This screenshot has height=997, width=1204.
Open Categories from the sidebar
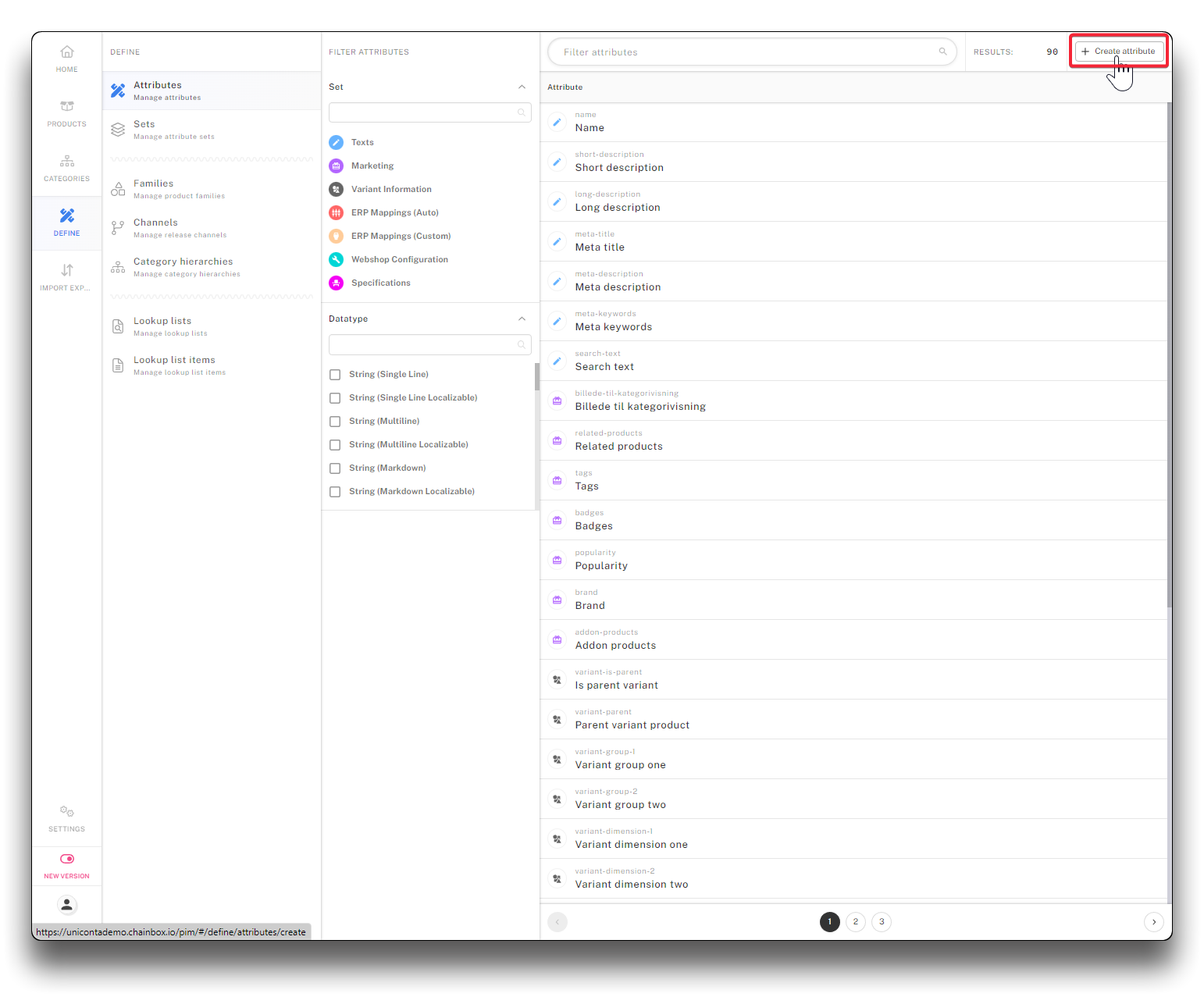67,168
